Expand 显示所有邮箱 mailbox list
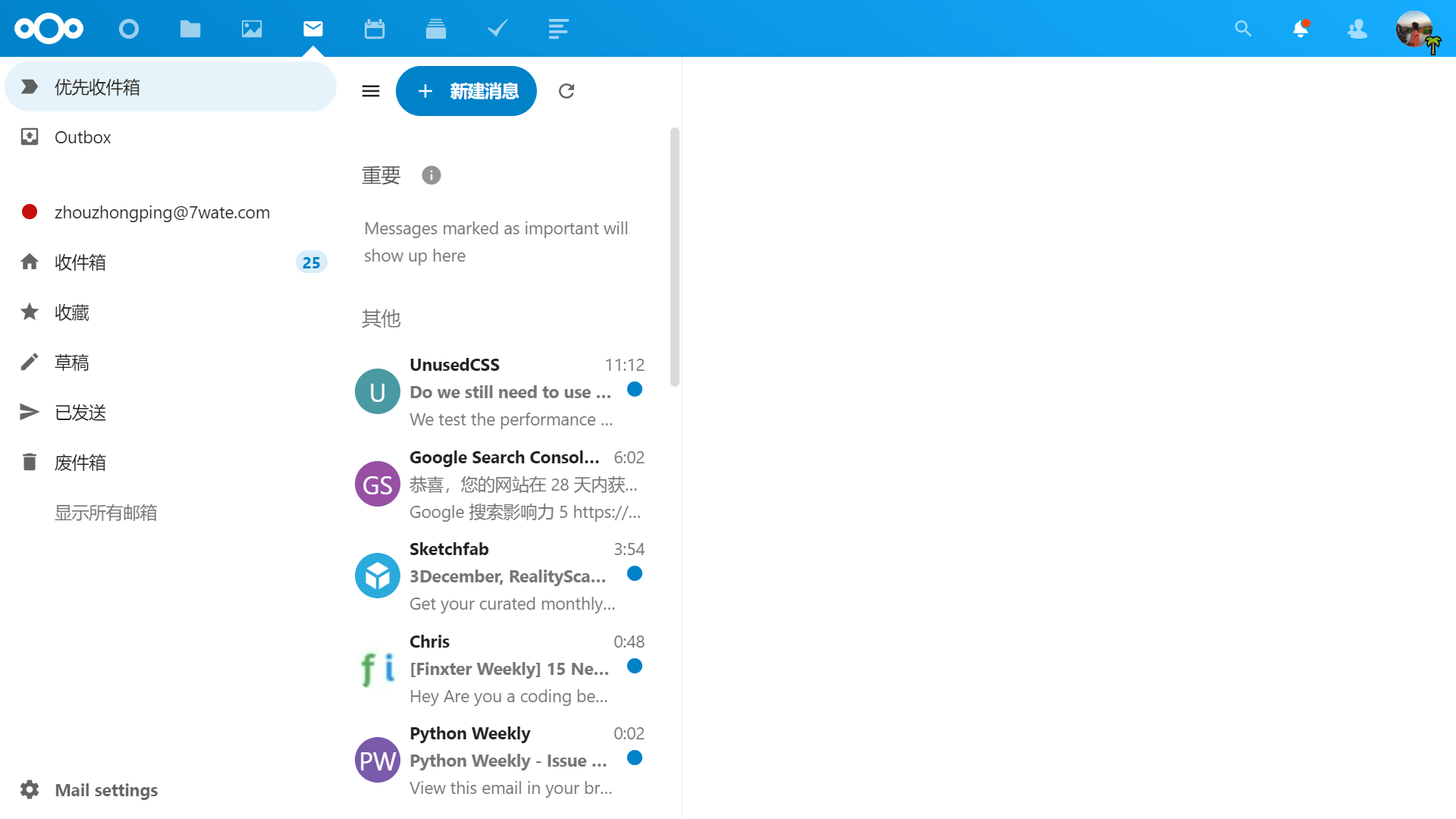 [x=106, y=513]
